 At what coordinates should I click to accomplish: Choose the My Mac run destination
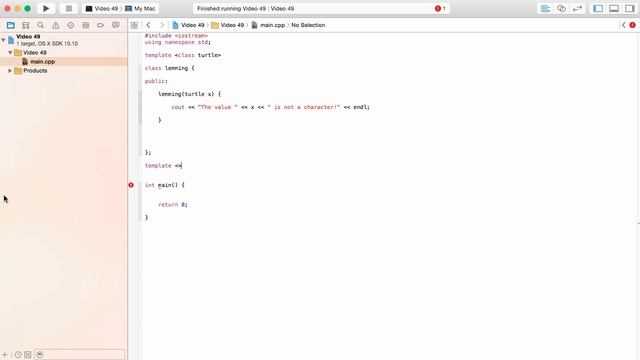tap(140, 9)
